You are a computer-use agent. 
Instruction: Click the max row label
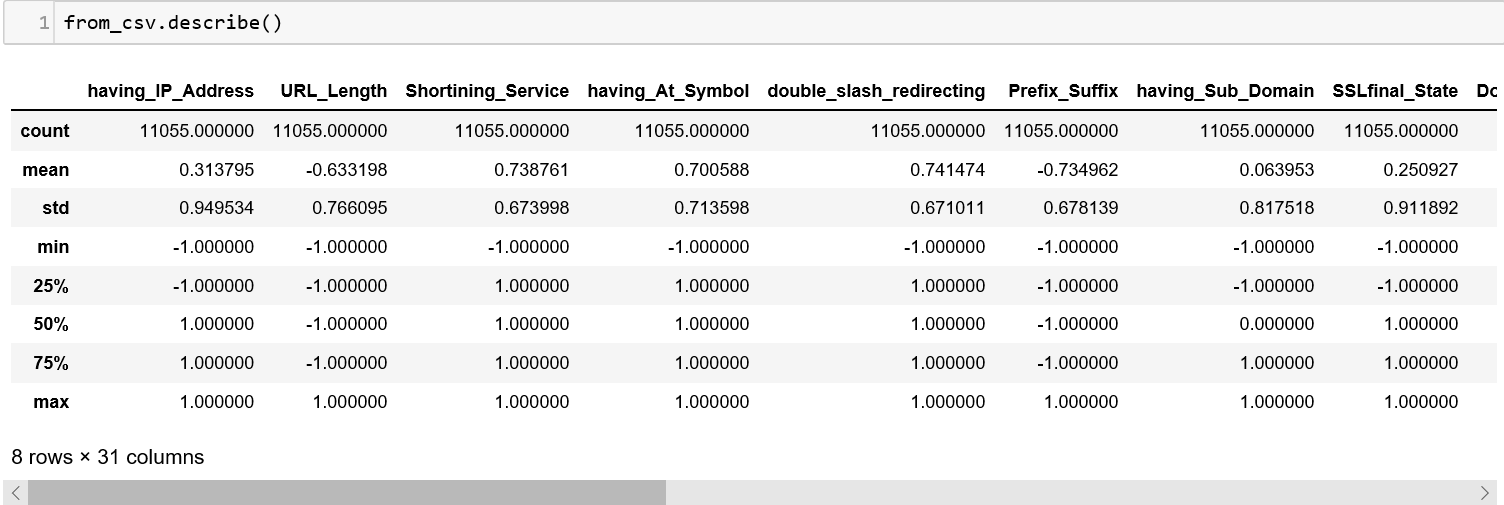pos(51,402)
